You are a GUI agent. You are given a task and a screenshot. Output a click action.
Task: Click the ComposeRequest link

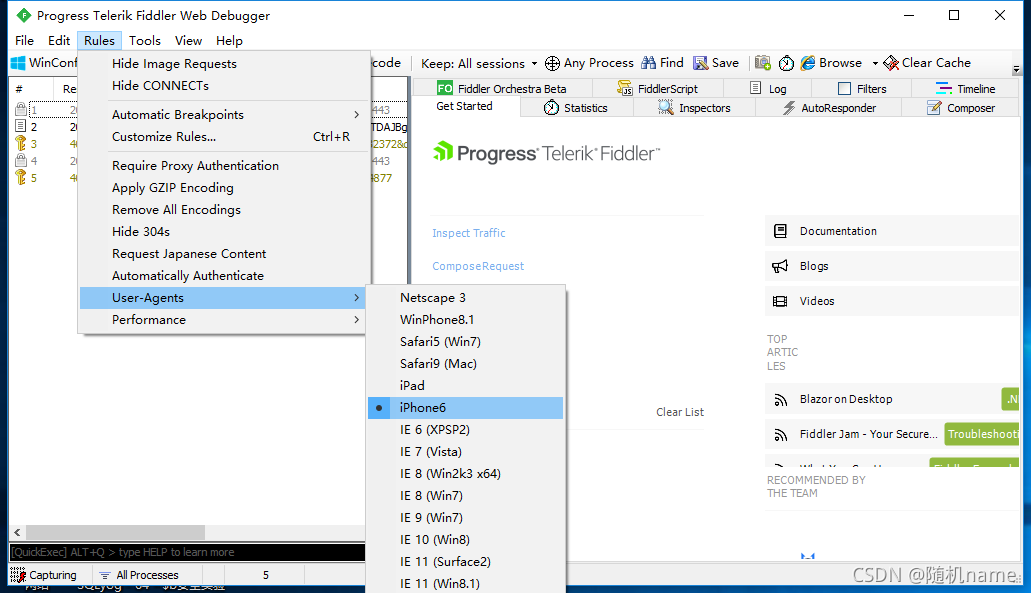[478, 266]
